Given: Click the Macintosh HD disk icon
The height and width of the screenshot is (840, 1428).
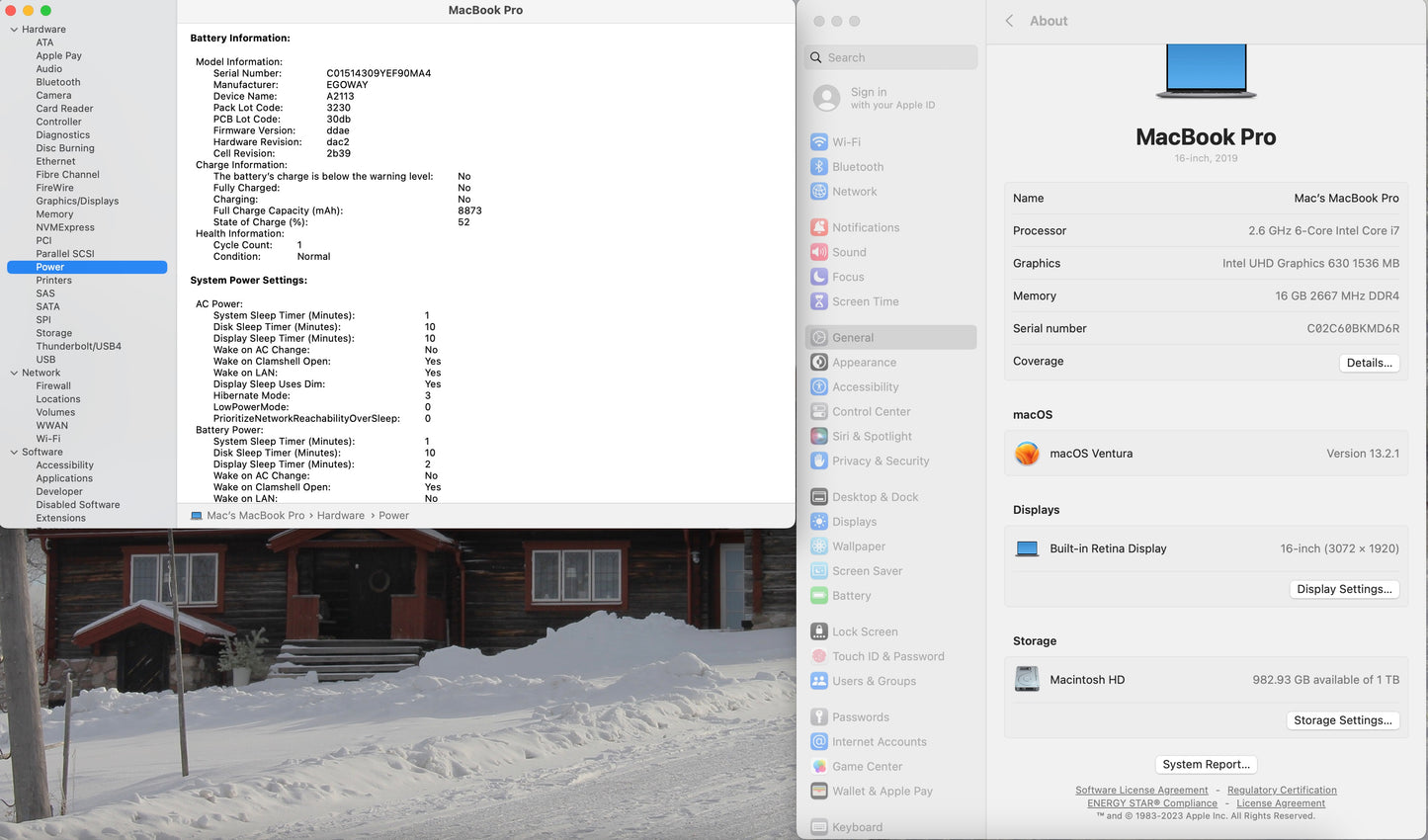Looking at the screenshot, I should [x=1027, y=680].
